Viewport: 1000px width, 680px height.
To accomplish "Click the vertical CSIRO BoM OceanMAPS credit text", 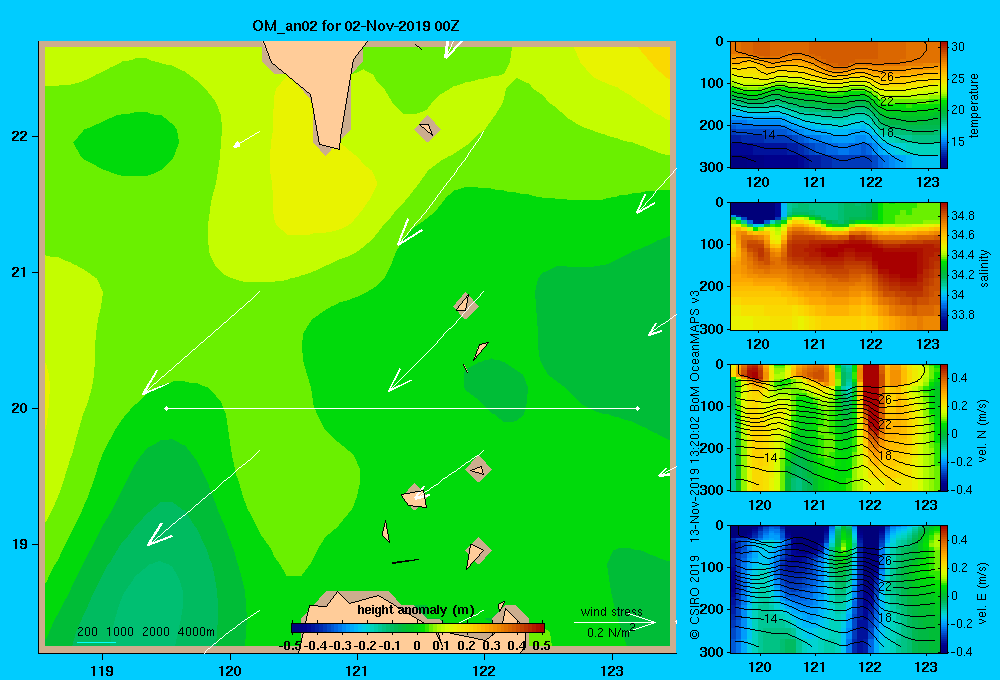I will pos(695,465).
